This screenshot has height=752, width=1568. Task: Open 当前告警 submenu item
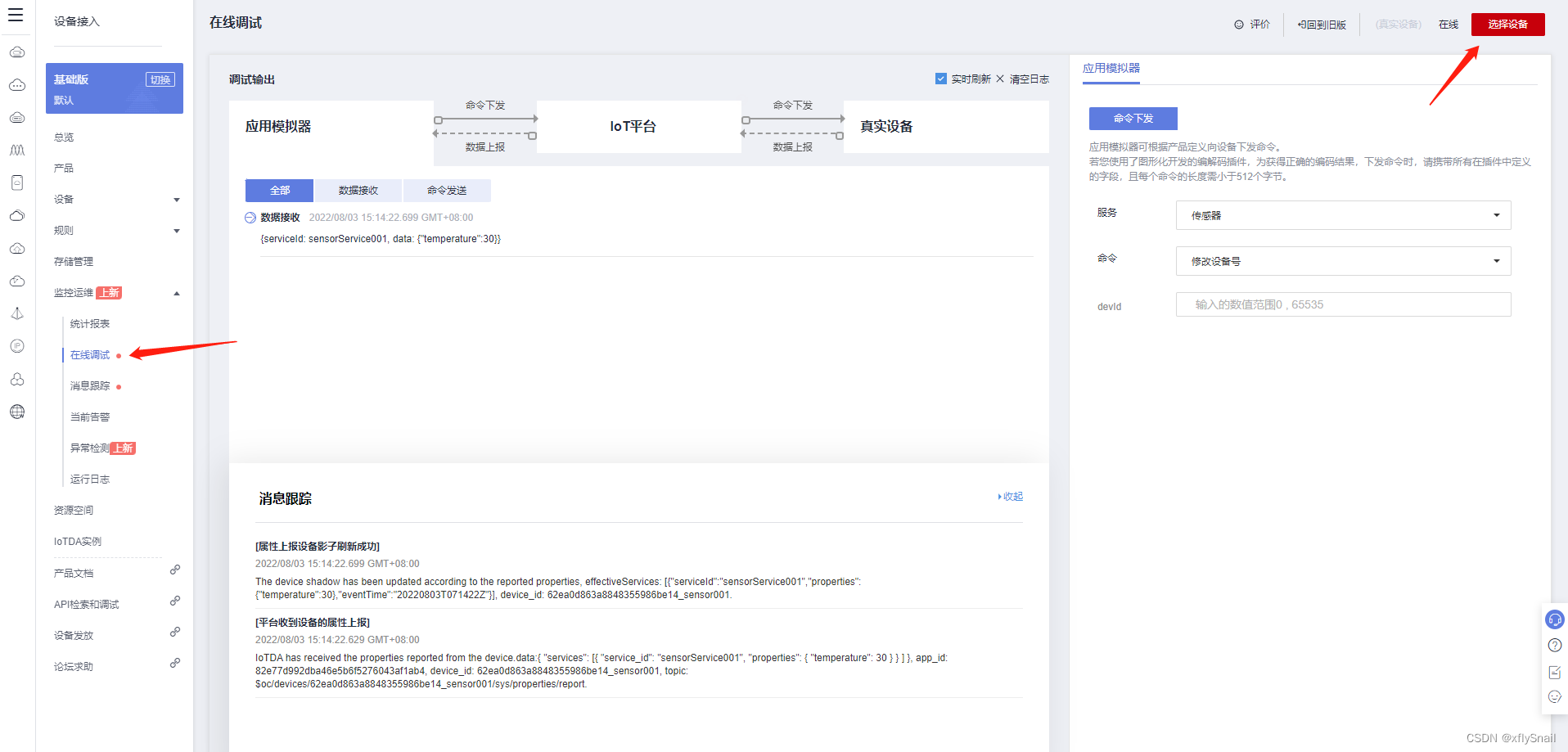point(90,417)
